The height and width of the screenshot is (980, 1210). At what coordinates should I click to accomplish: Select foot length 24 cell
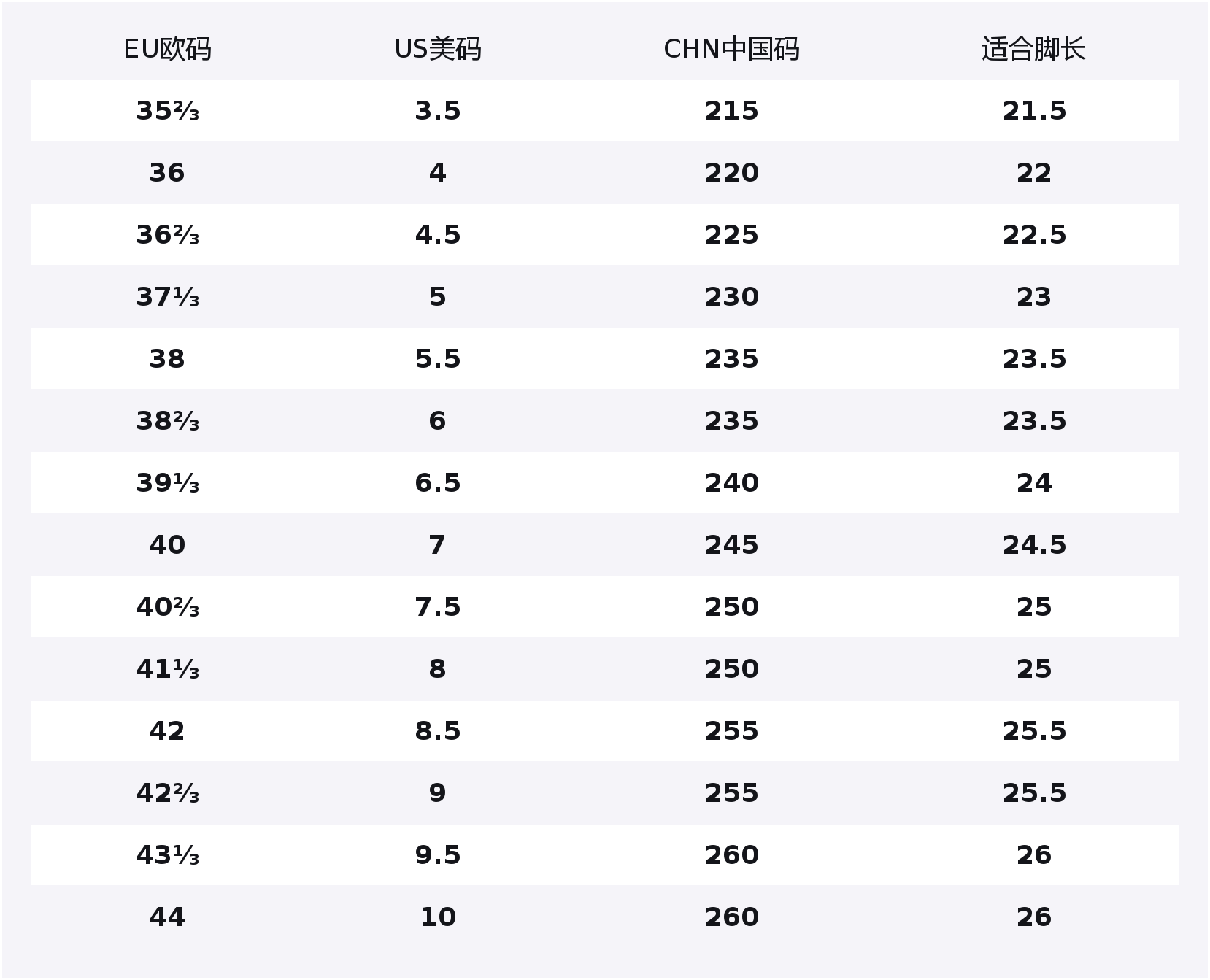[1033, 483]
